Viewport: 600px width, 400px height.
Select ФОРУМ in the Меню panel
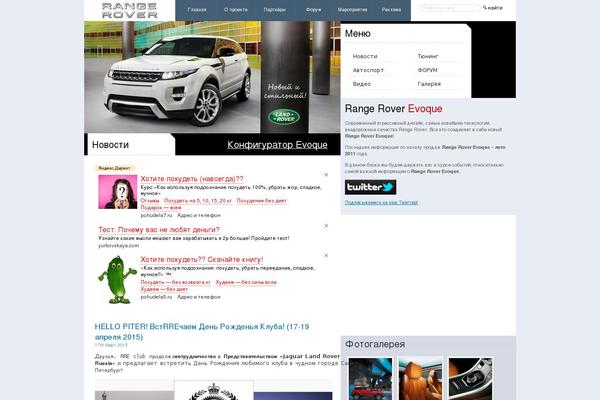[427, 70]
